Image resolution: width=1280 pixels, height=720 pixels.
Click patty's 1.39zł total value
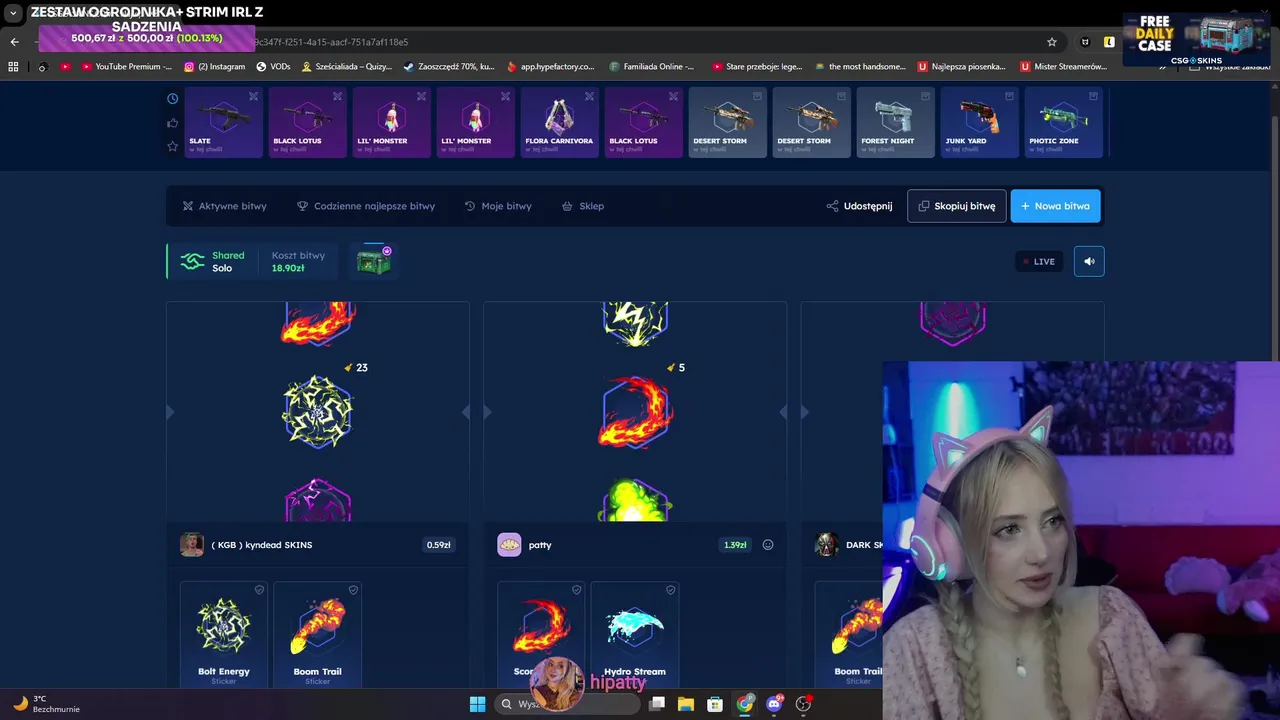pos(735,545)
